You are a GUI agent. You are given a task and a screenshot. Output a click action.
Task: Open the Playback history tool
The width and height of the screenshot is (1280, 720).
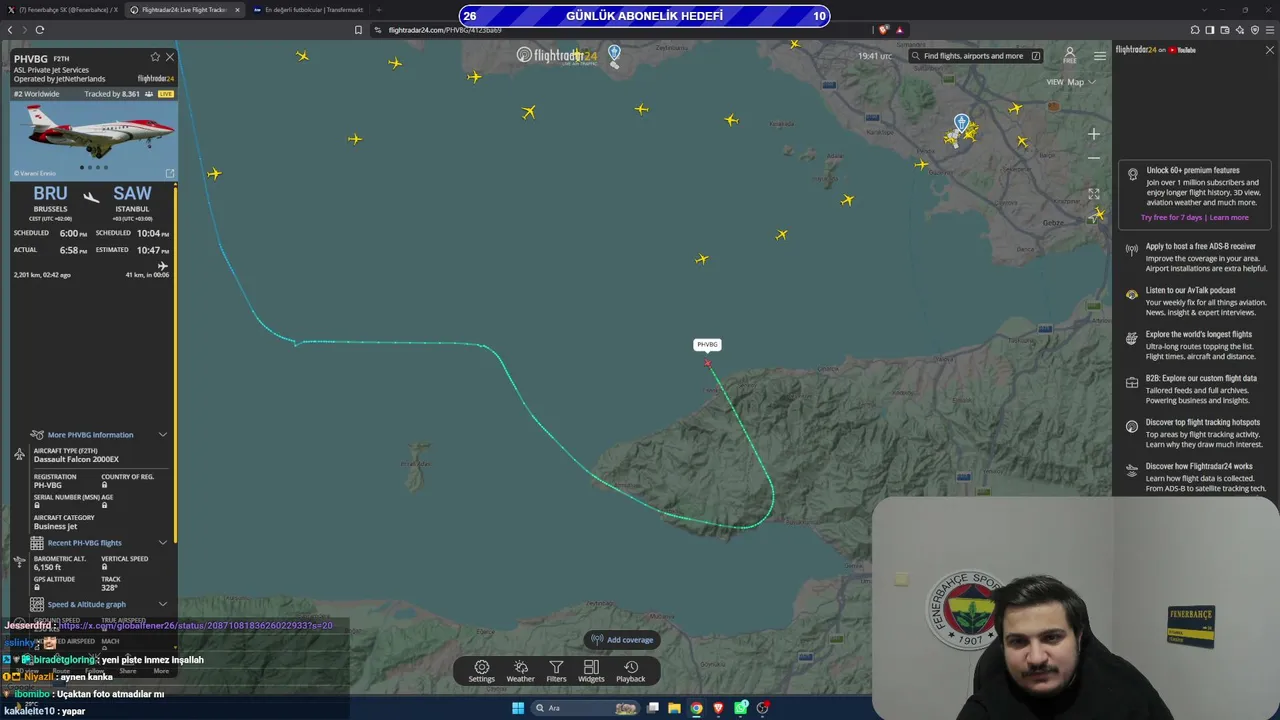630,671
